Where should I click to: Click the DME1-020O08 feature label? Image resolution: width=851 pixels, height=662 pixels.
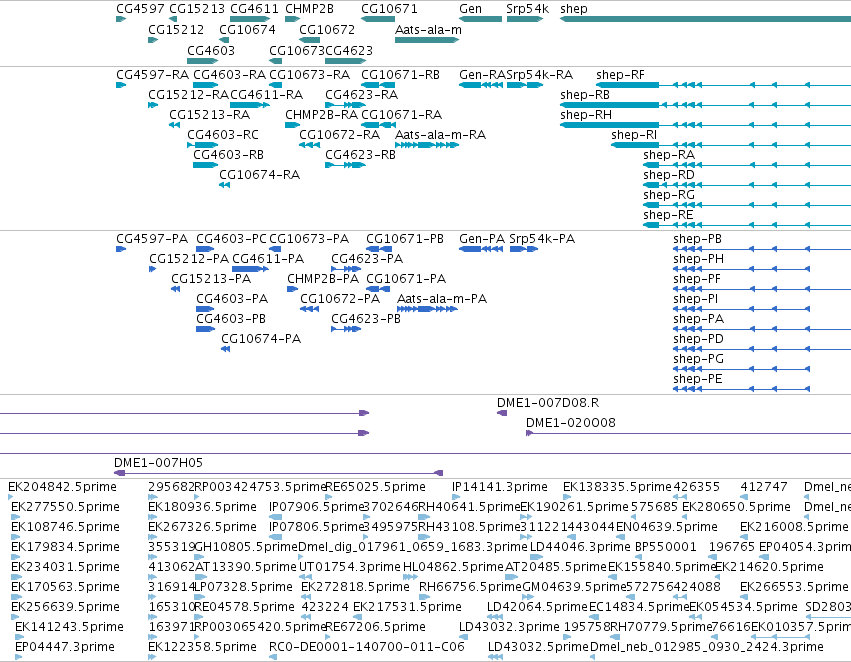[571, 423]
